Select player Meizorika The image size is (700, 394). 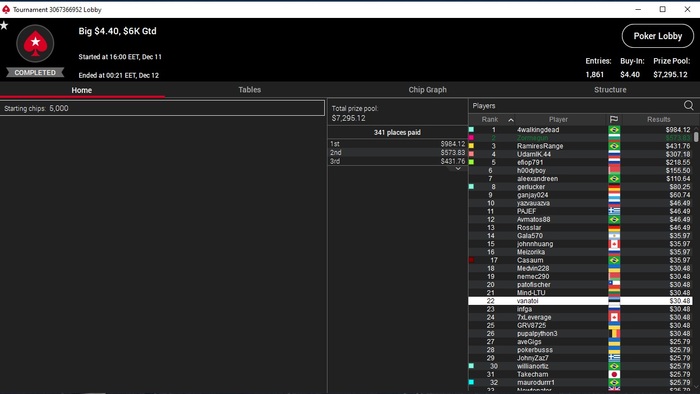(531, 252)
